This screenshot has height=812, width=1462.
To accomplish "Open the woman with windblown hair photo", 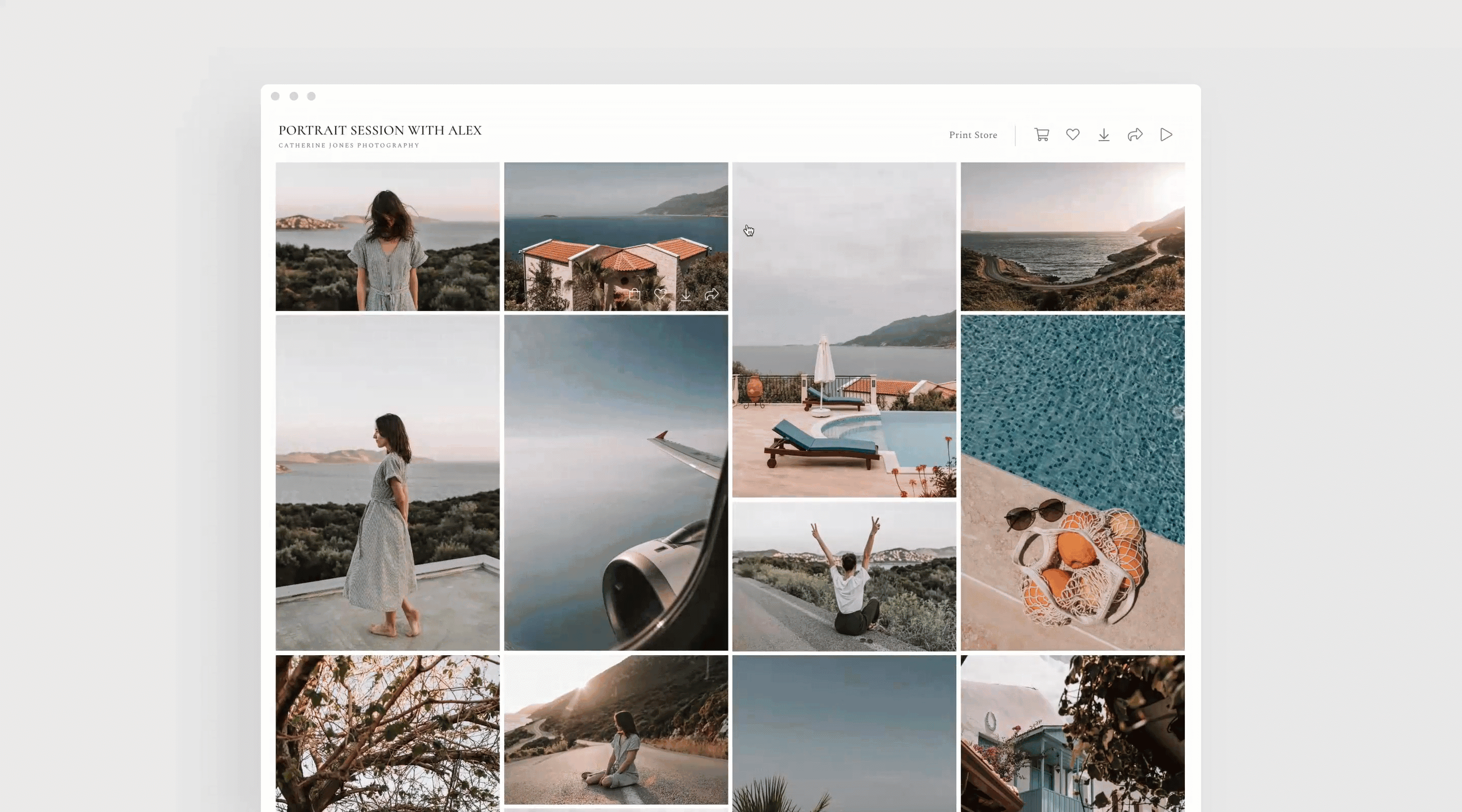I will coord(388,236).
